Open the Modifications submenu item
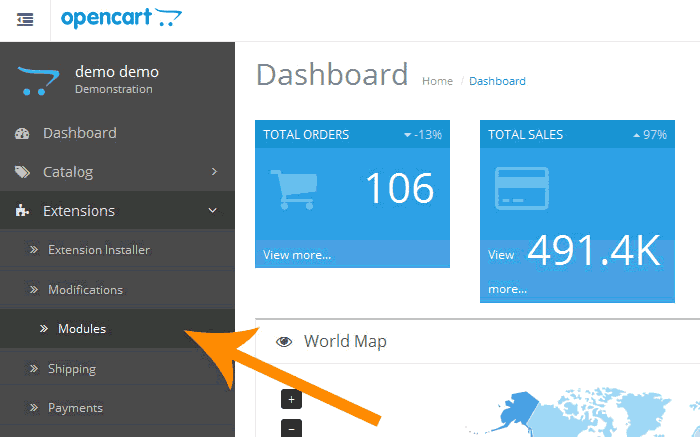The height and width of the screenshot is (437, 700). pos(117,289)
